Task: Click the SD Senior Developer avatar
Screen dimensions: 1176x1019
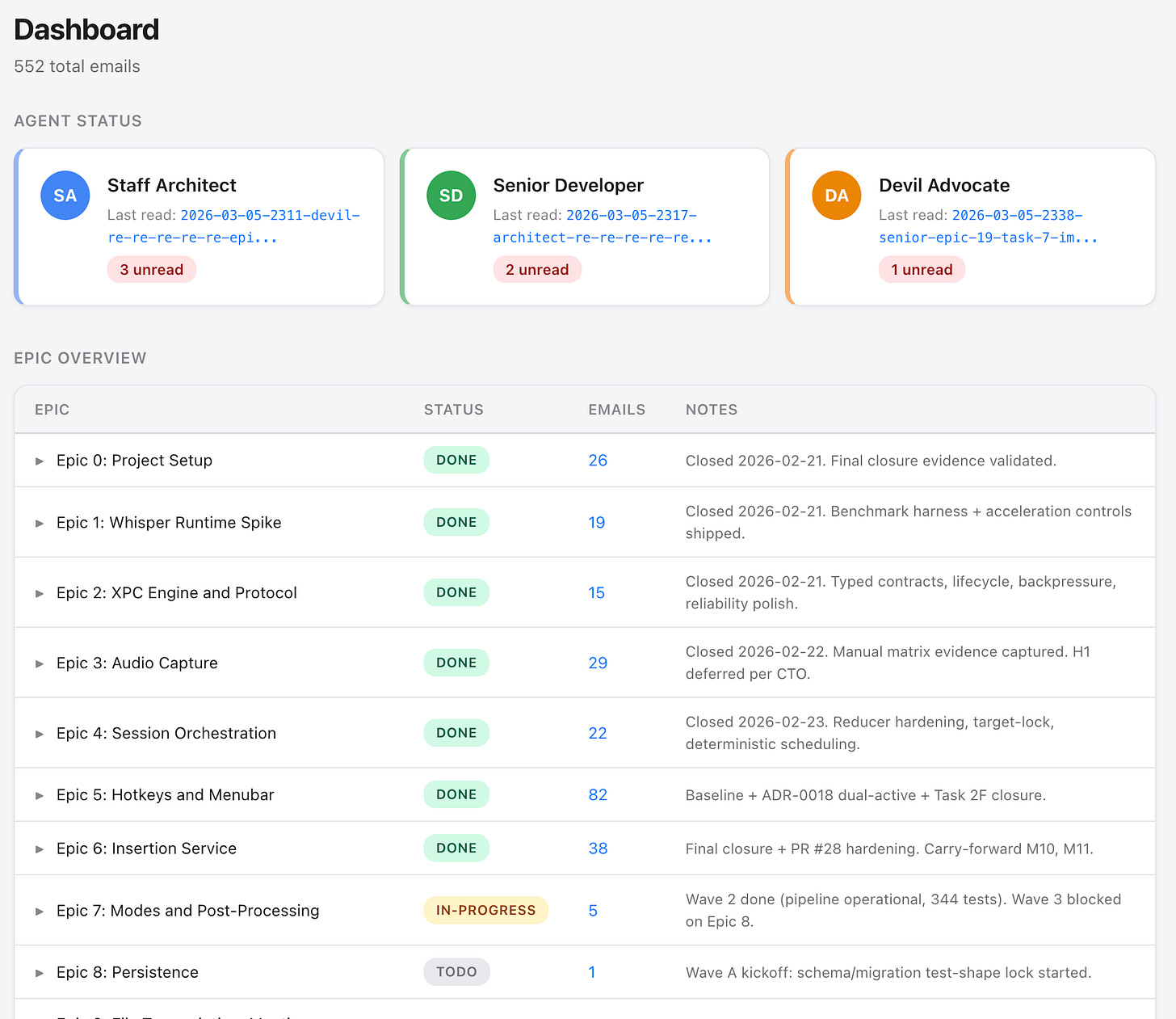Action: (451, 196)
